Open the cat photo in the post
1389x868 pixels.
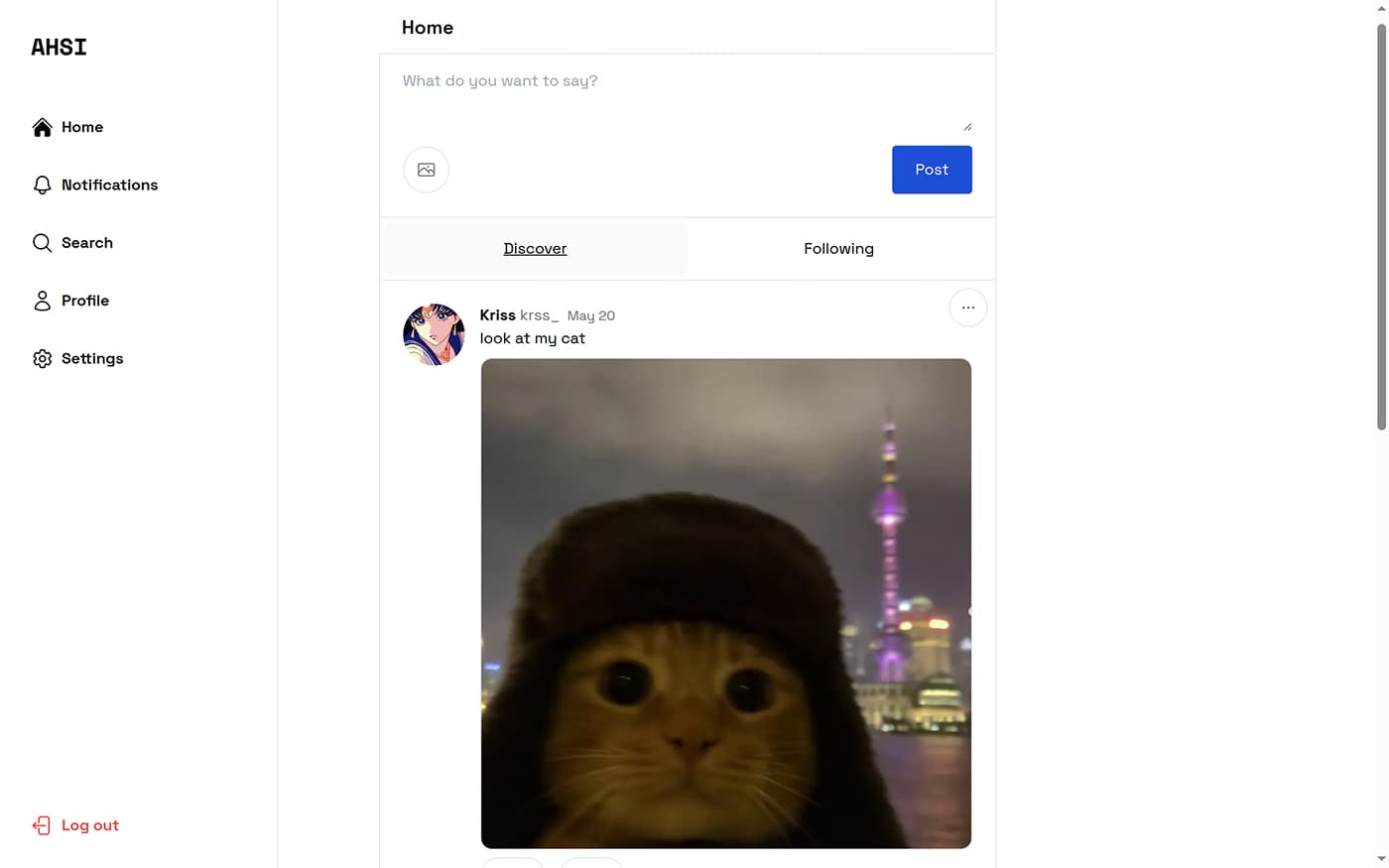tap(726, 603)
